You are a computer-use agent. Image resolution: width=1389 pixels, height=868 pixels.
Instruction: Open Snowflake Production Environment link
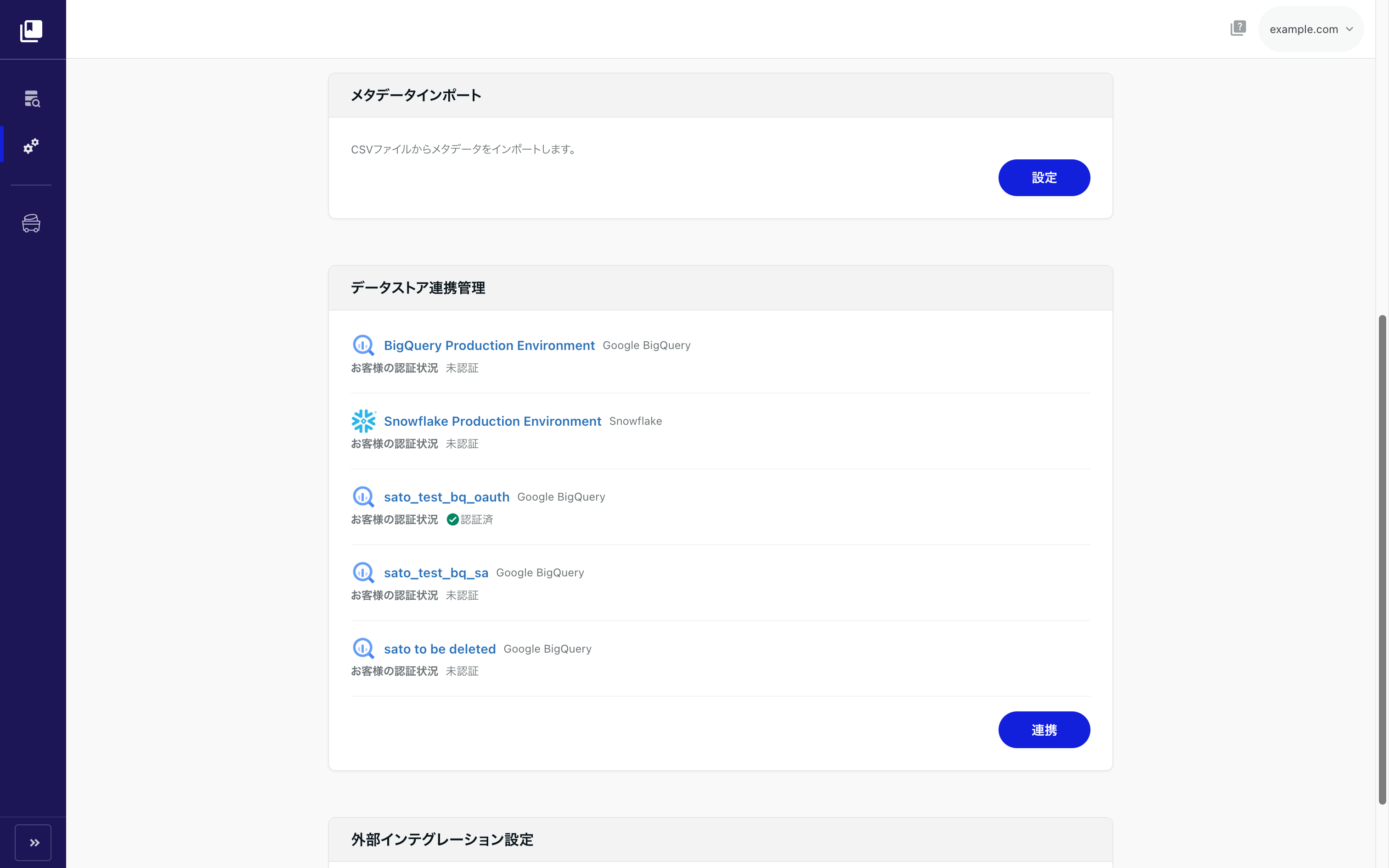(492, 421)
